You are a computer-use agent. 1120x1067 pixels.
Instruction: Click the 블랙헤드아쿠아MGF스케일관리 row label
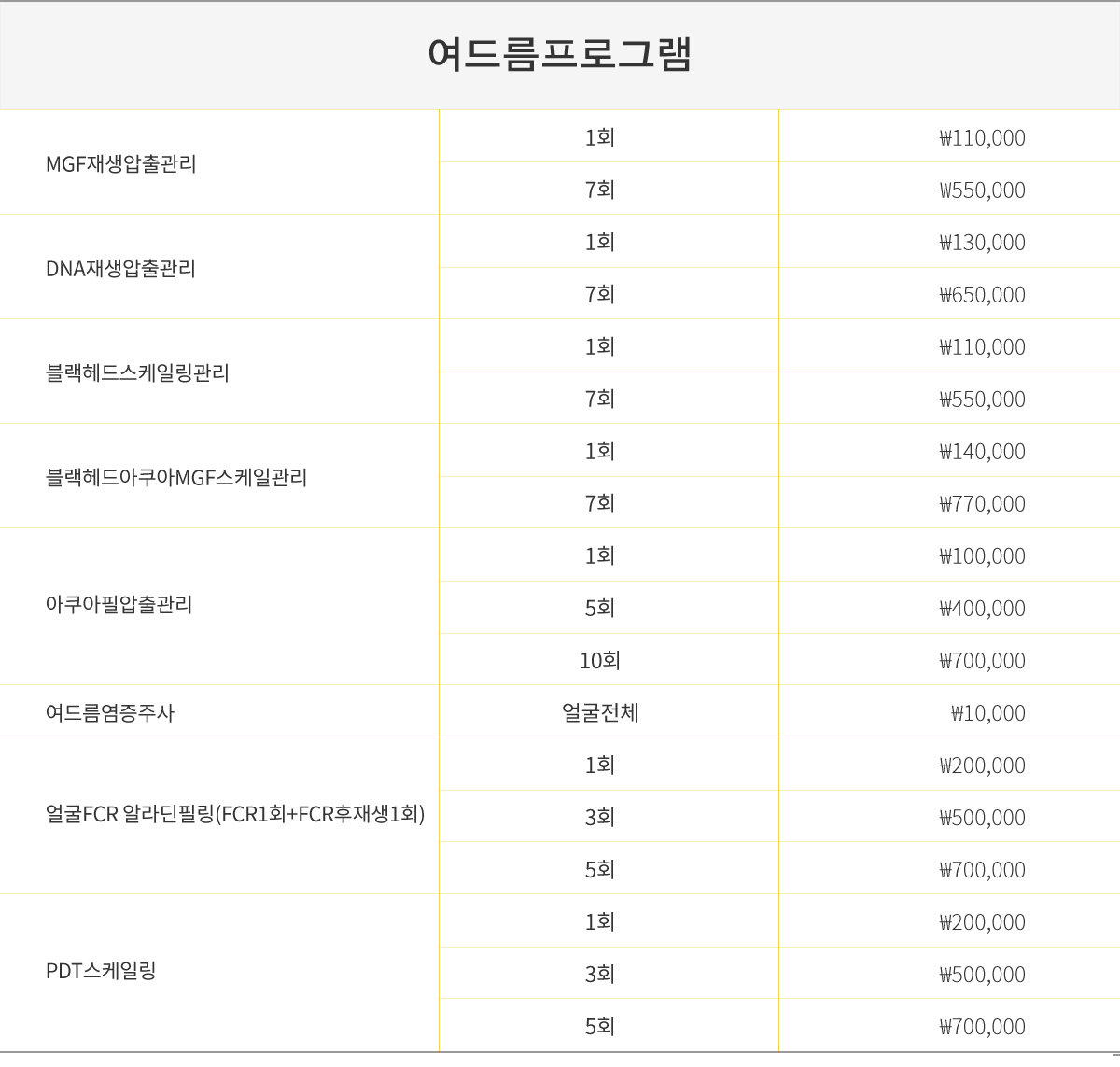coord(176,478)
